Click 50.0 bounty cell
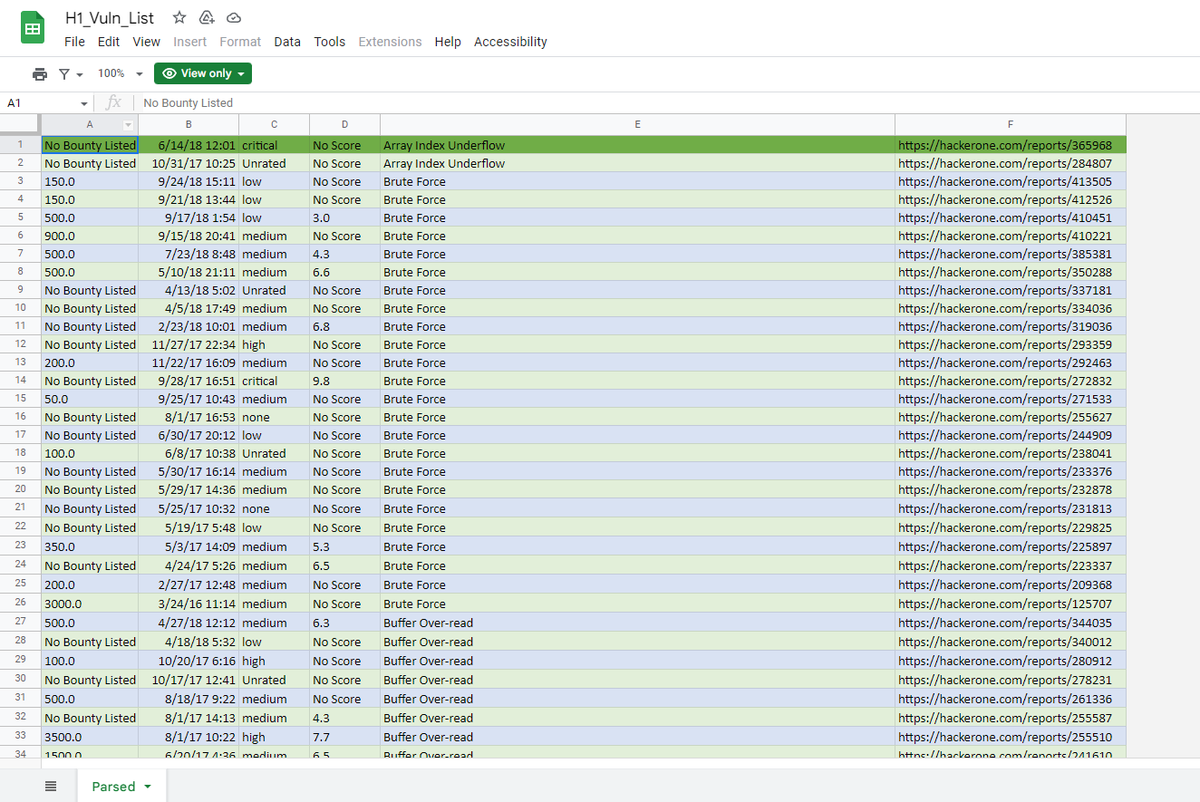 tap(89, 399)
